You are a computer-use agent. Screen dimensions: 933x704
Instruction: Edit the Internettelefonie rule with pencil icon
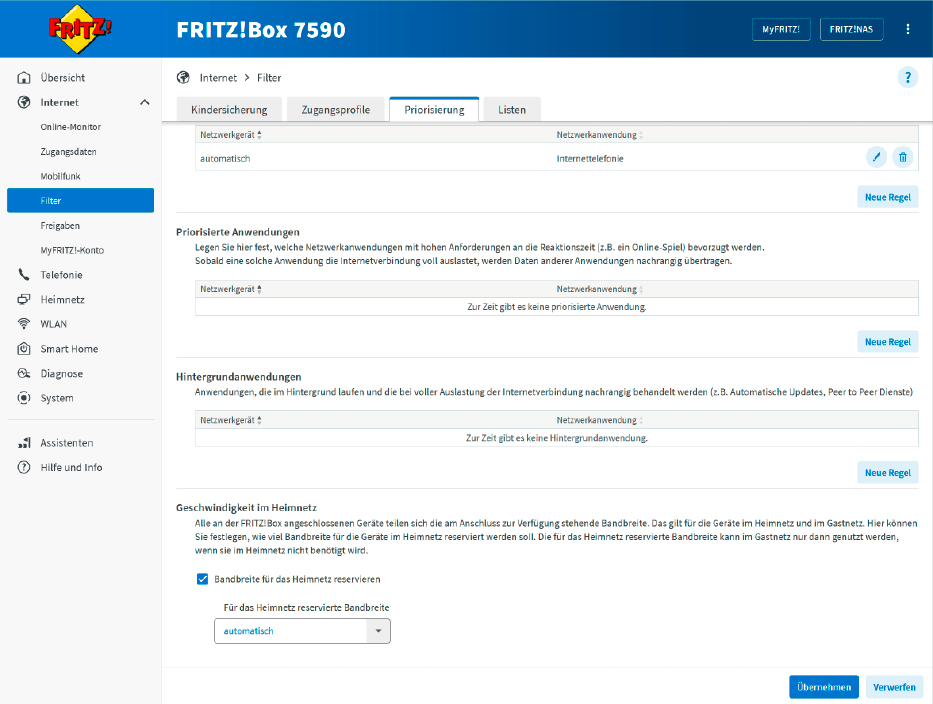click(876, 158)
